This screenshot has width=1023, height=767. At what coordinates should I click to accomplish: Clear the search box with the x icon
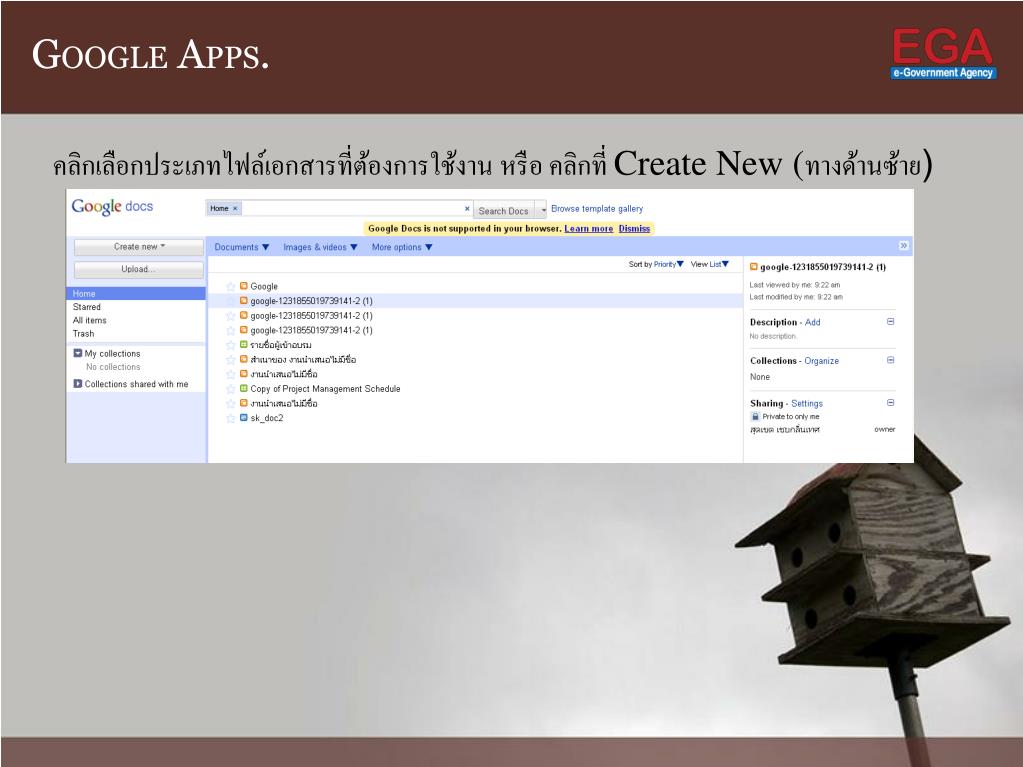tap(467, 209)
